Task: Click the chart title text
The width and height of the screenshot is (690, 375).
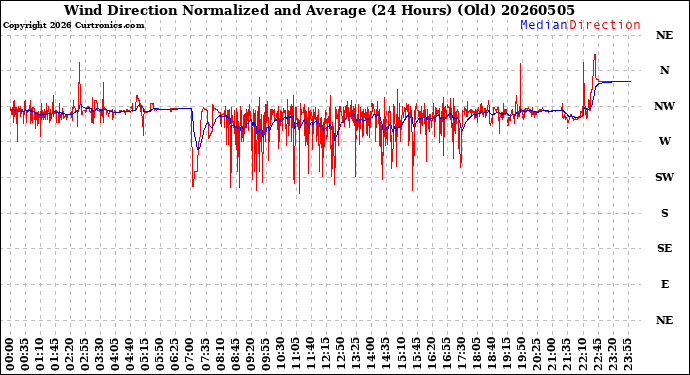Action: click(319, 10)
